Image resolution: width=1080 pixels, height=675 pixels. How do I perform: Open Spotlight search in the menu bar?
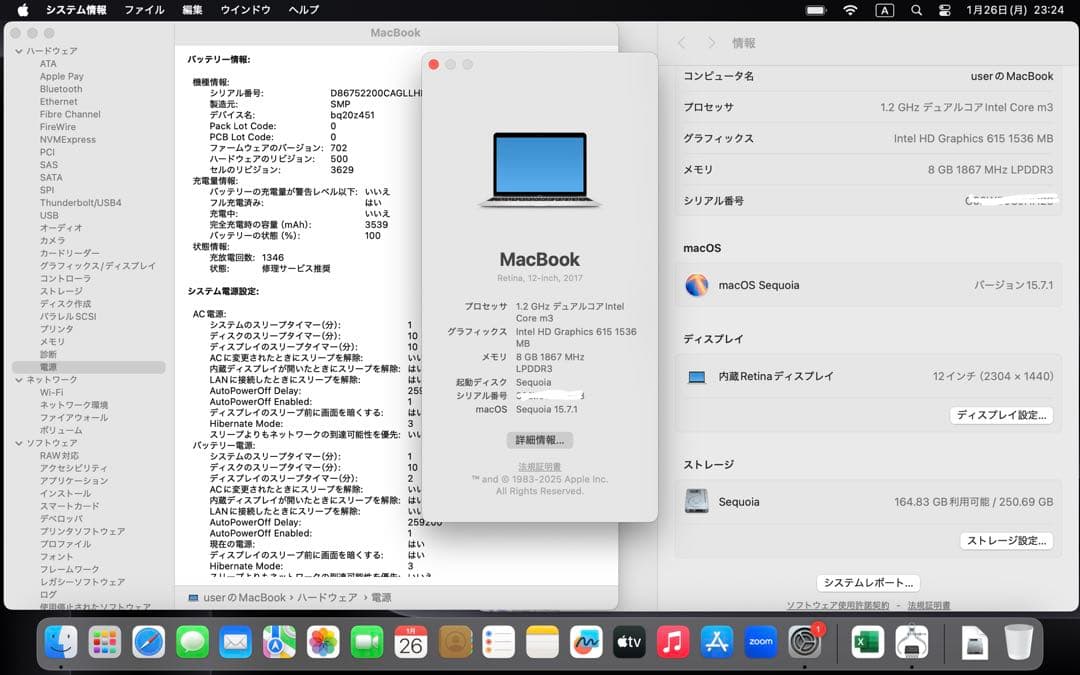(x=916, y=11)
